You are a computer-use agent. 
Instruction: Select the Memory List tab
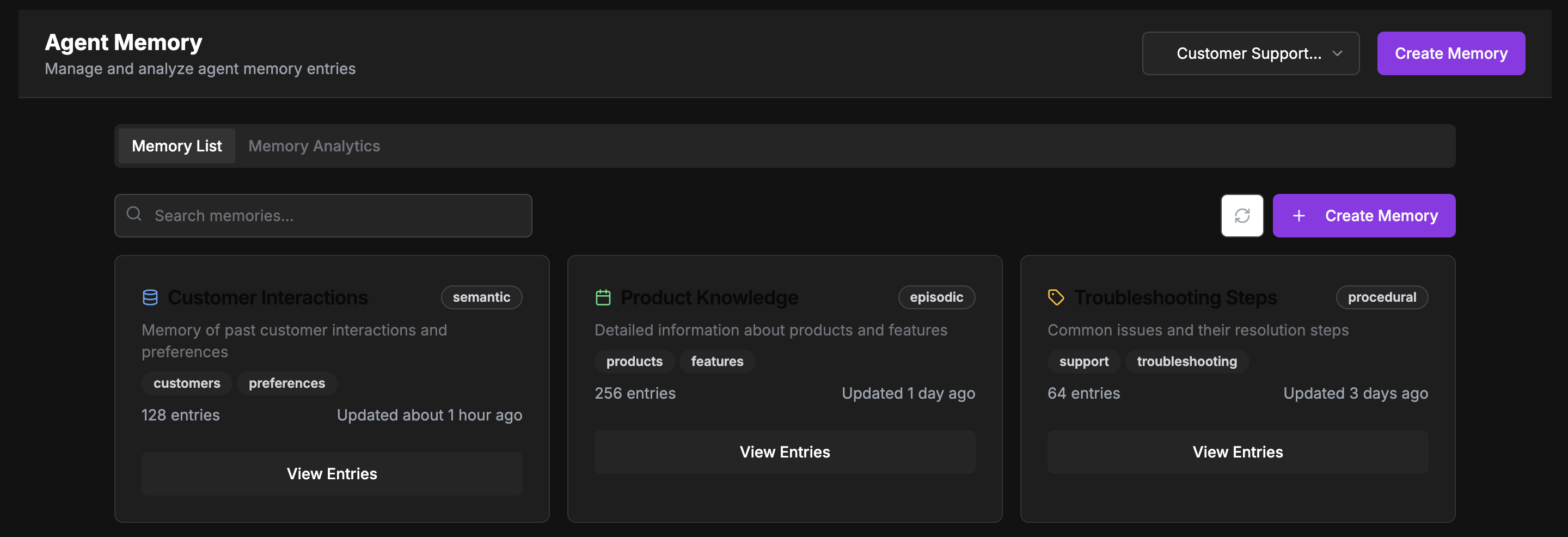(176, 145)
